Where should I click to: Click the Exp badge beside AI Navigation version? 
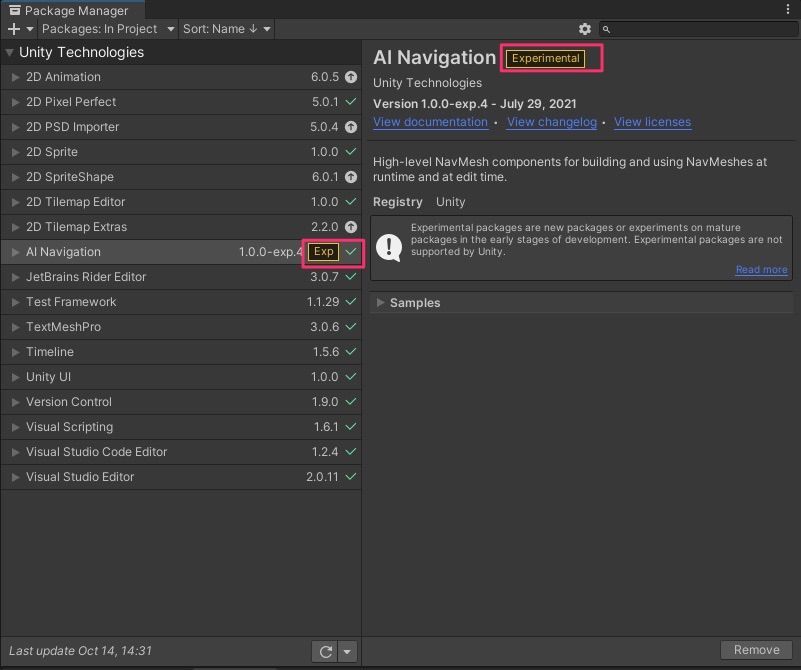click(x=322, y=251)
